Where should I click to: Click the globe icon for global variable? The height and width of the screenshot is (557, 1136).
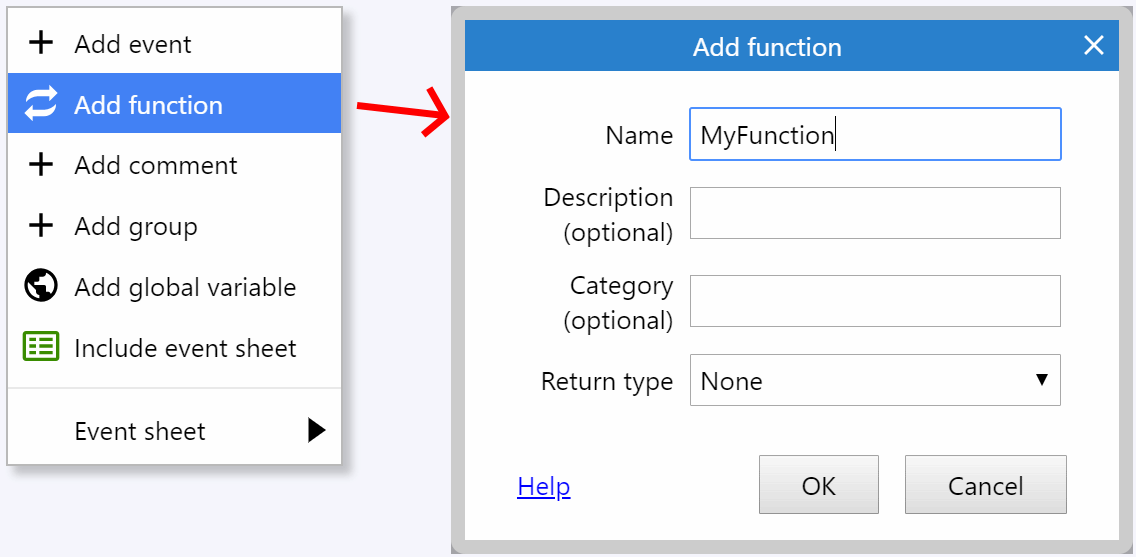tap(41, 286)
